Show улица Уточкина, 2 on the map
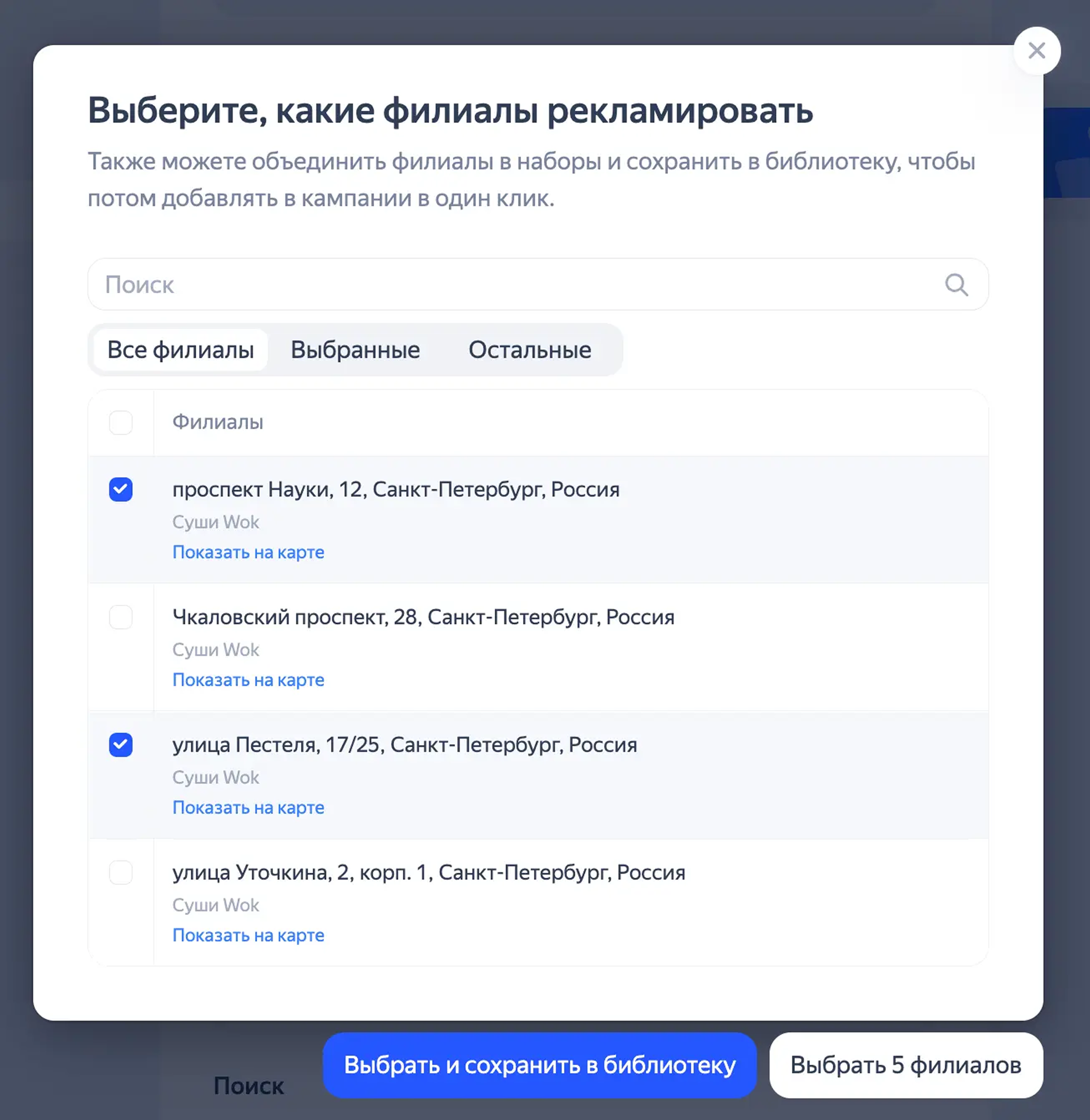 coord(248,935)
